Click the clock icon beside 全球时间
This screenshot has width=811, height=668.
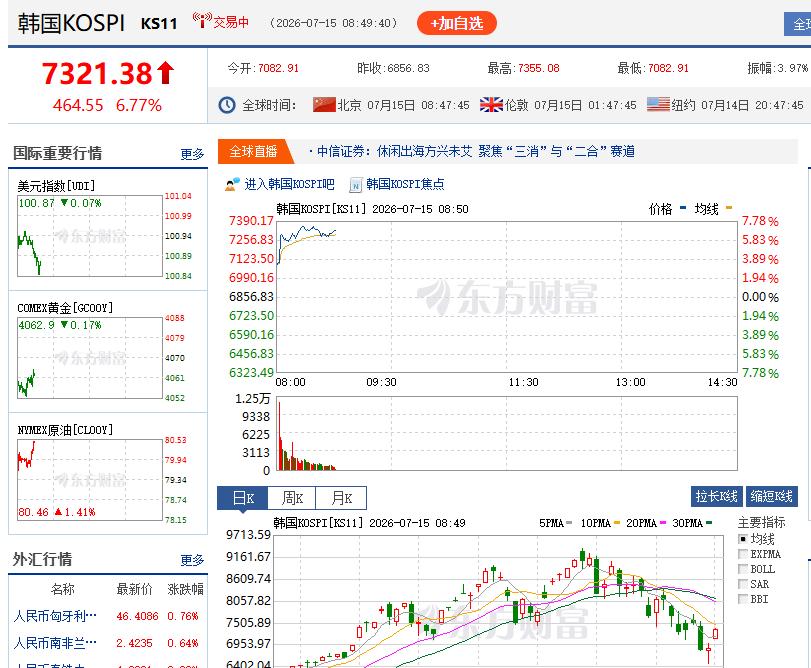pos(227,105)
